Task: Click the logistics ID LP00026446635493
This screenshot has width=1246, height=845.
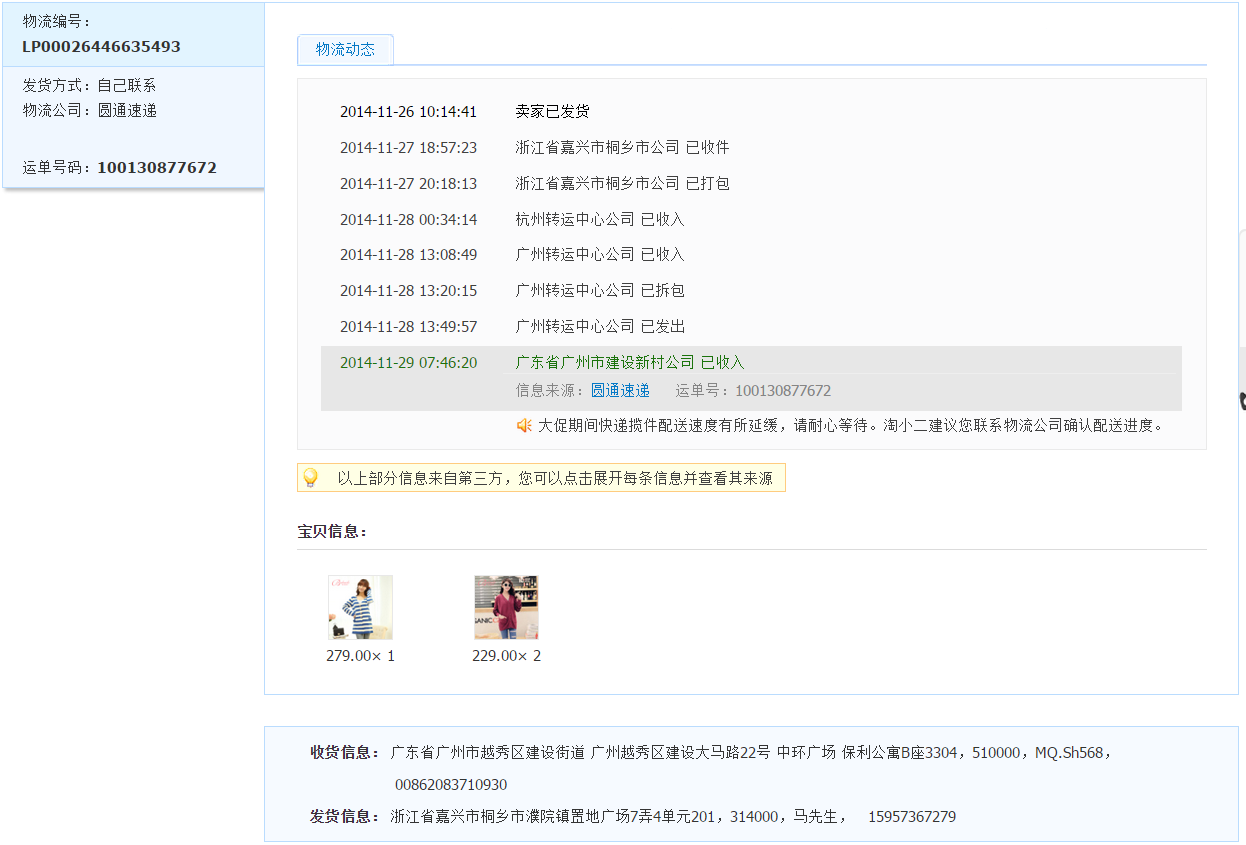Action: (x=101, y=47)
